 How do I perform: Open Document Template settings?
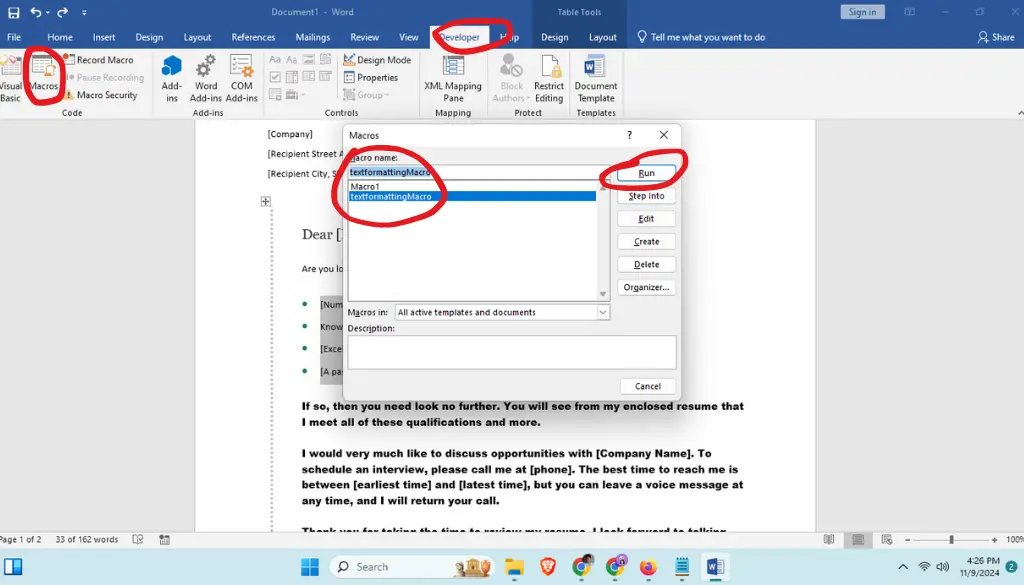[x=596, y=78]
